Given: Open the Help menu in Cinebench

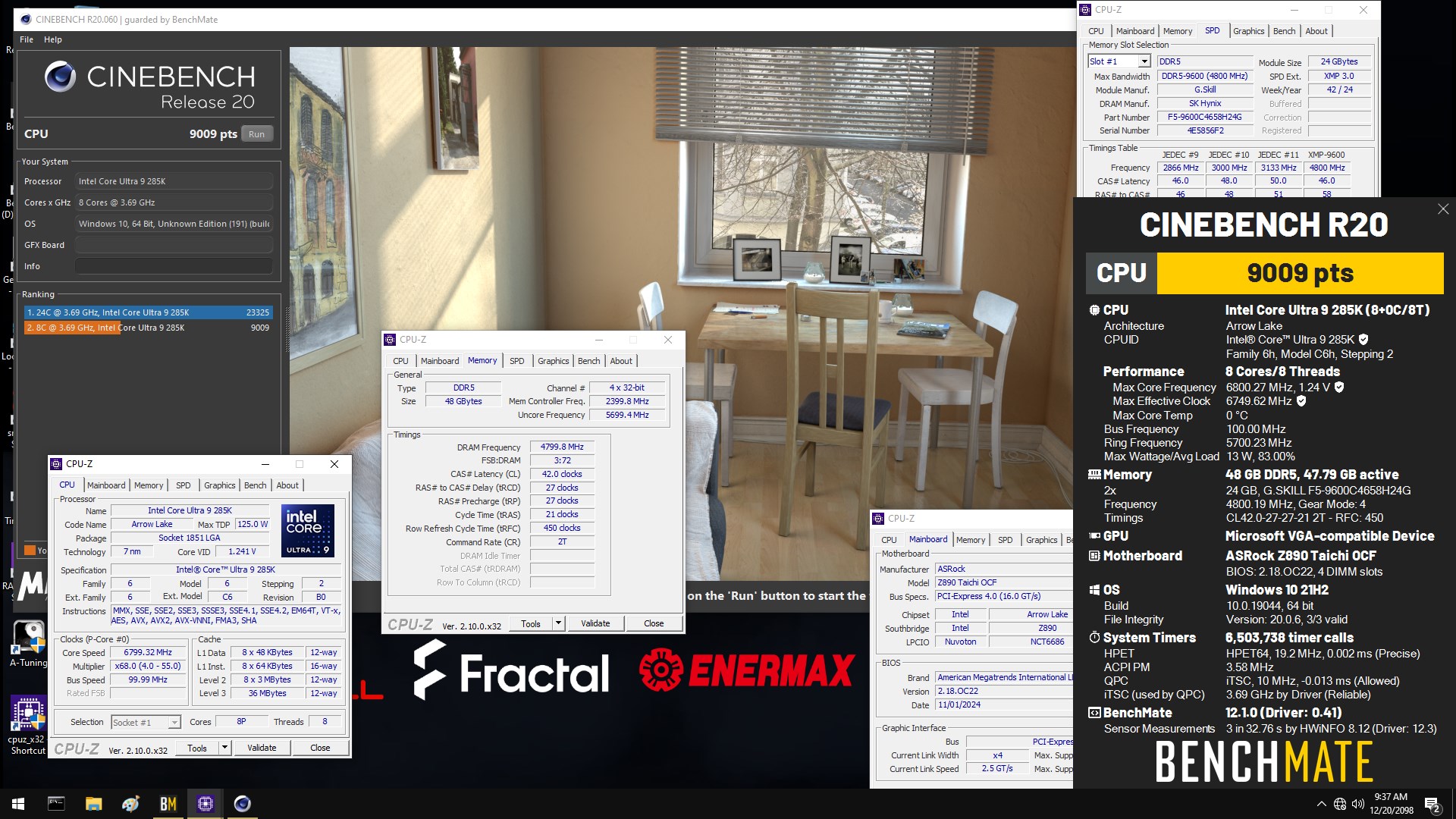Looking at the screenshot, I should pos(53,39).
